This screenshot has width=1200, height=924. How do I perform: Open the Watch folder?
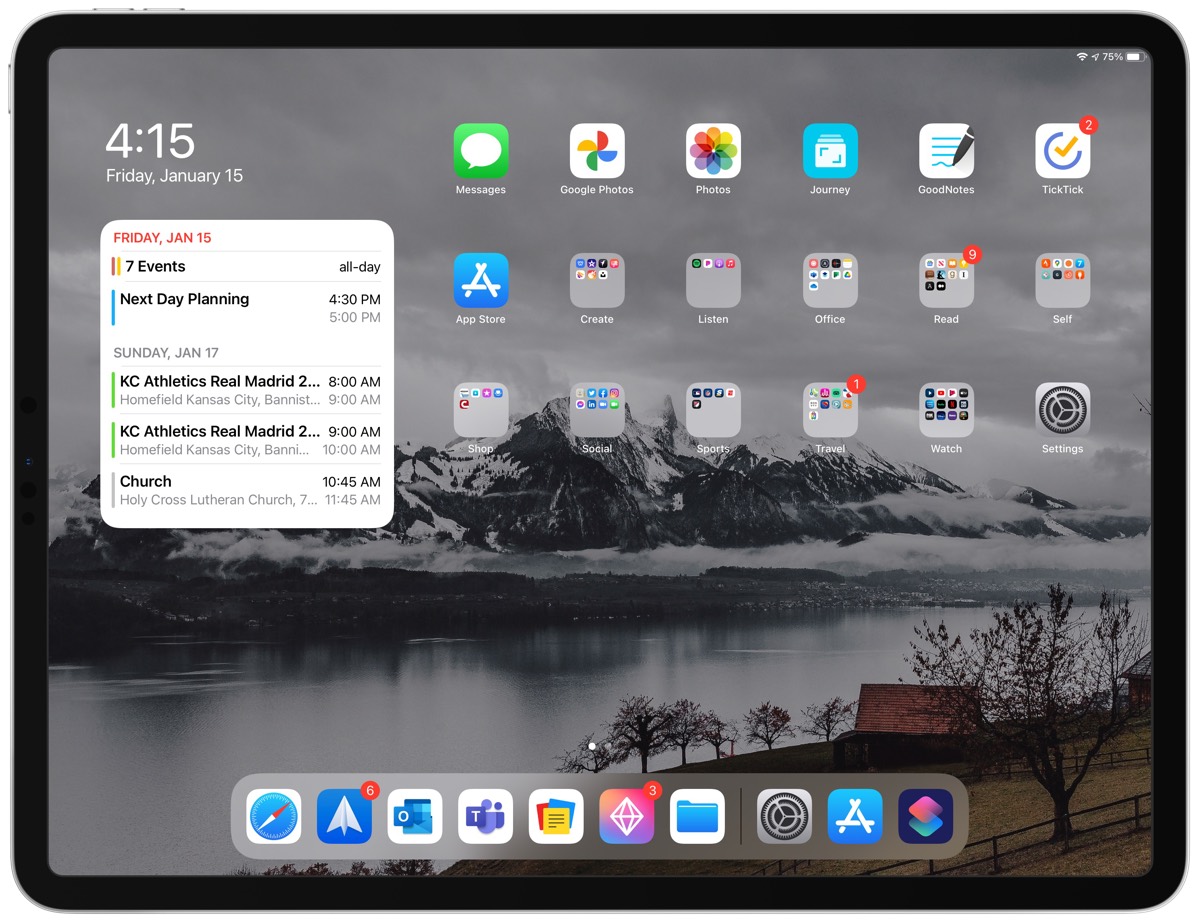(x=946, y=410)
